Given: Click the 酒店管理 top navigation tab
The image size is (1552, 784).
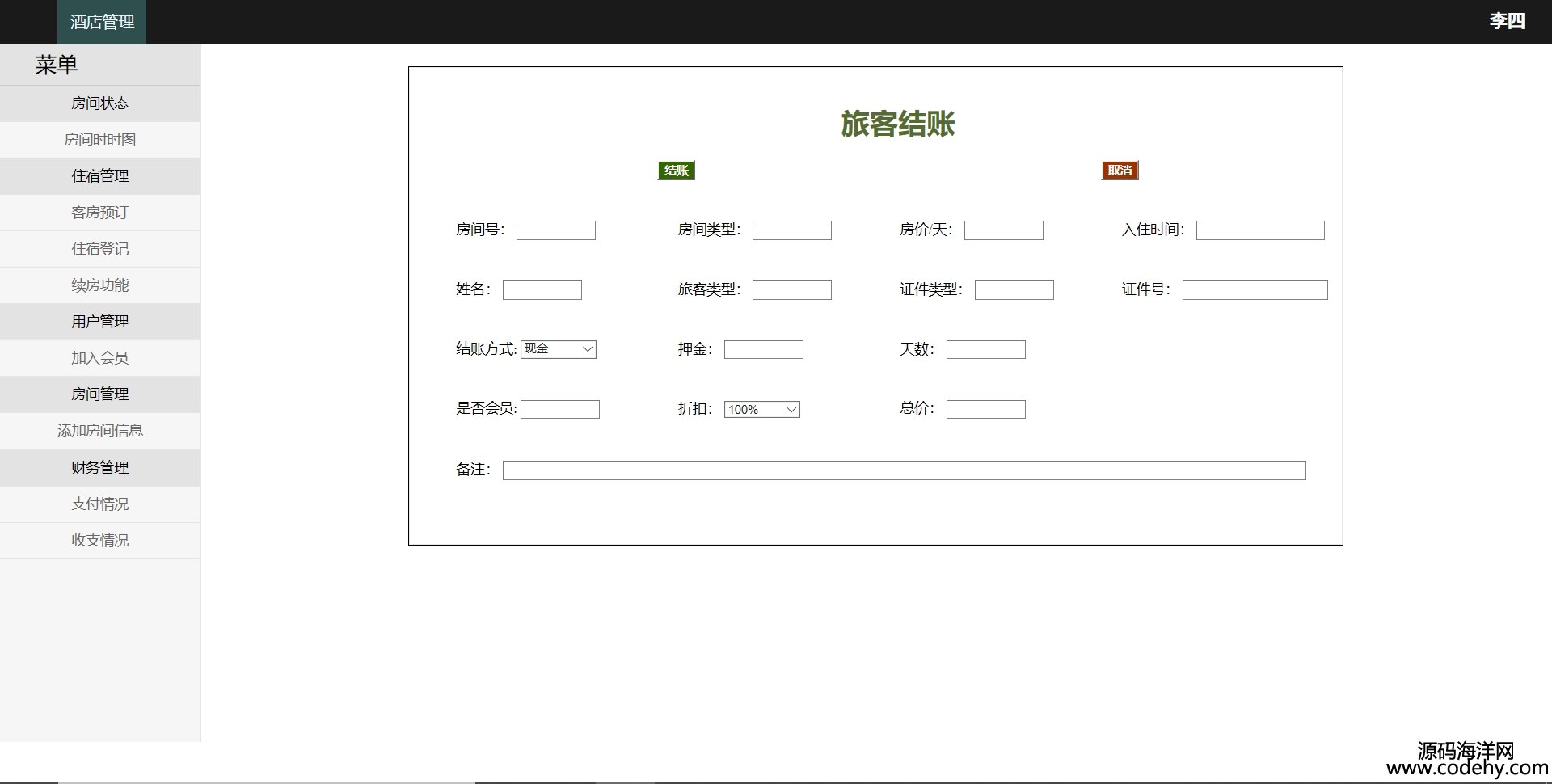Looking at the screenshot, I should pyautogui.click(x=102, y=22).
